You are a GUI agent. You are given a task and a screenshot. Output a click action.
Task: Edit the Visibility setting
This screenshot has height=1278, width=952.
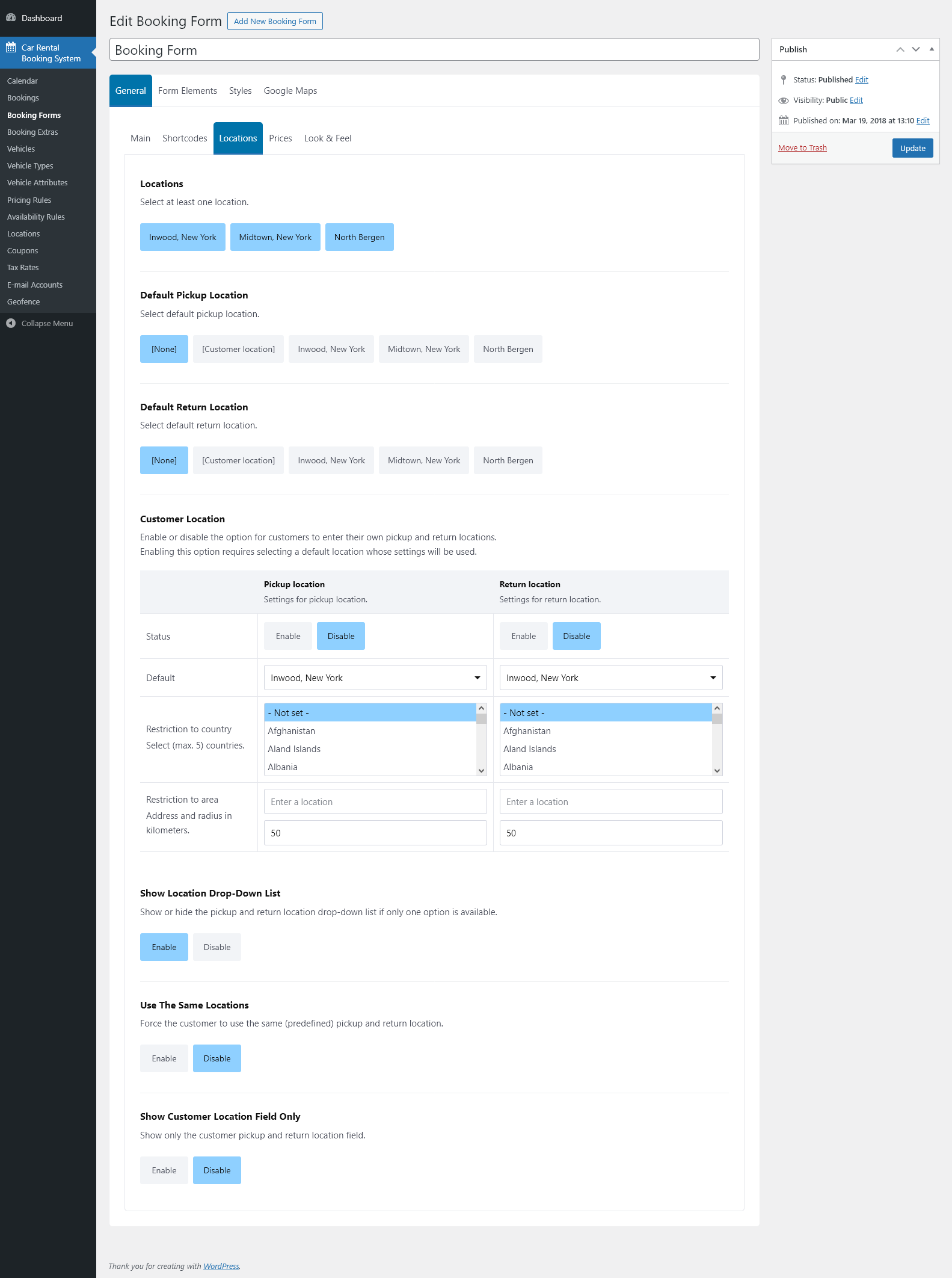click(x=856, y=100)
